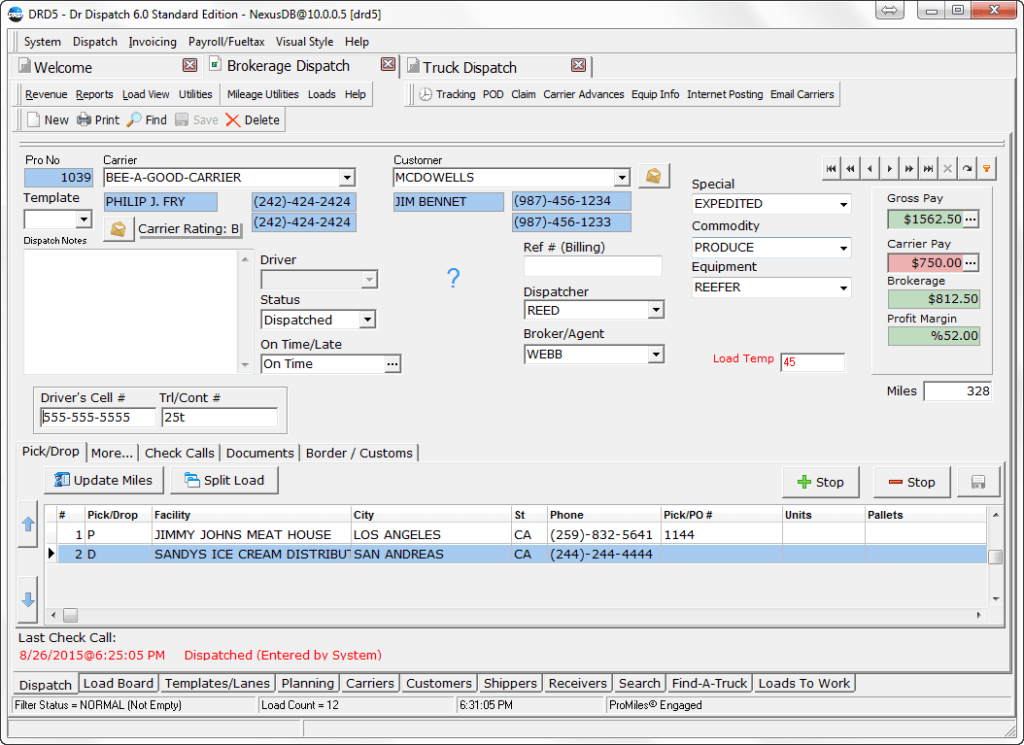This screenshot has width=1024, height=745.
Task: Expand the Status dropdown showing Dispatched
Action: [x=368, y=319]
